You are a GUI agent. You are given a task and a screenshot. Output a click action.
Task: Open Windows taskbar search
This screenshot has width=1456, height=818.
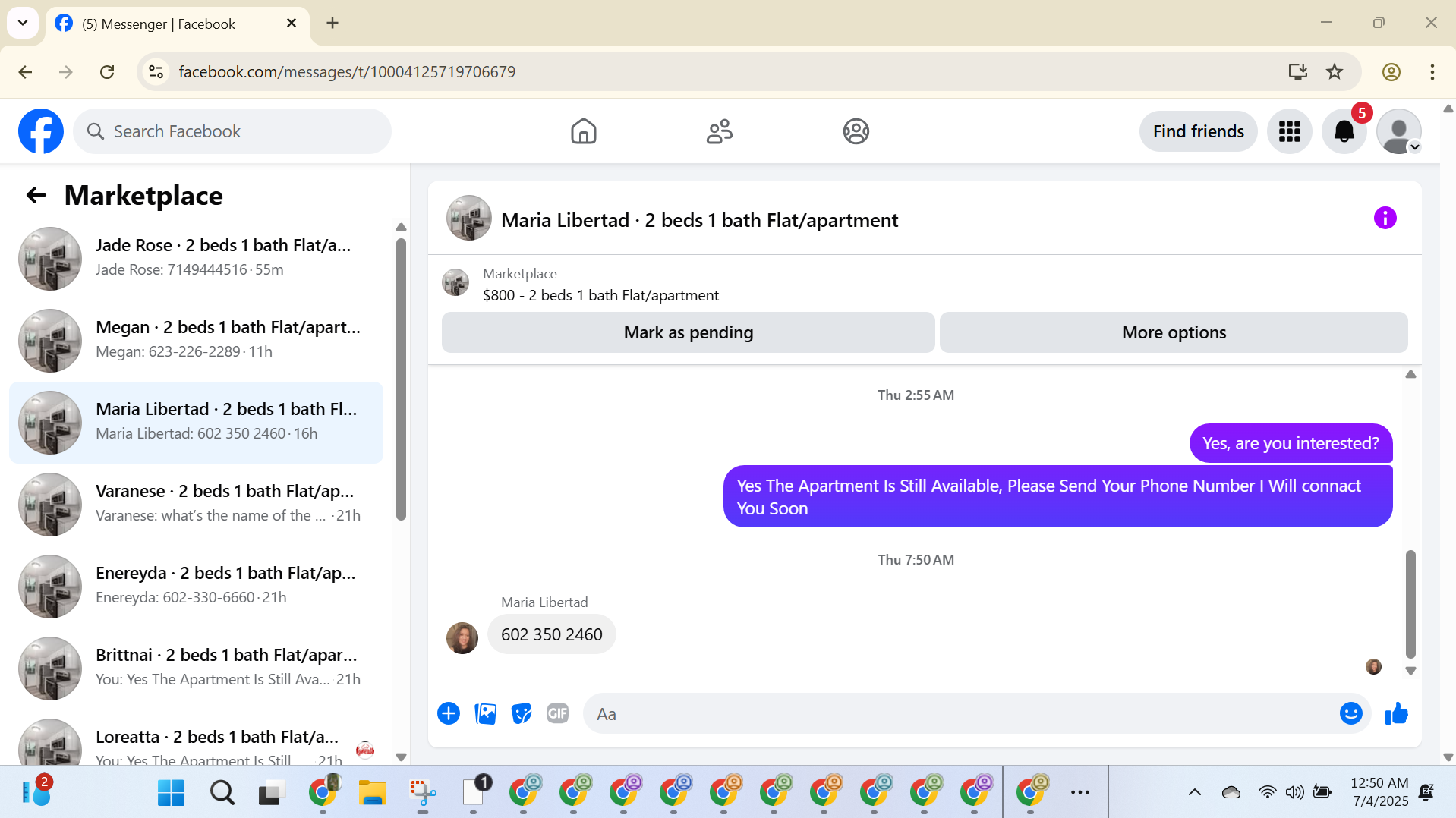pos(222,793)
